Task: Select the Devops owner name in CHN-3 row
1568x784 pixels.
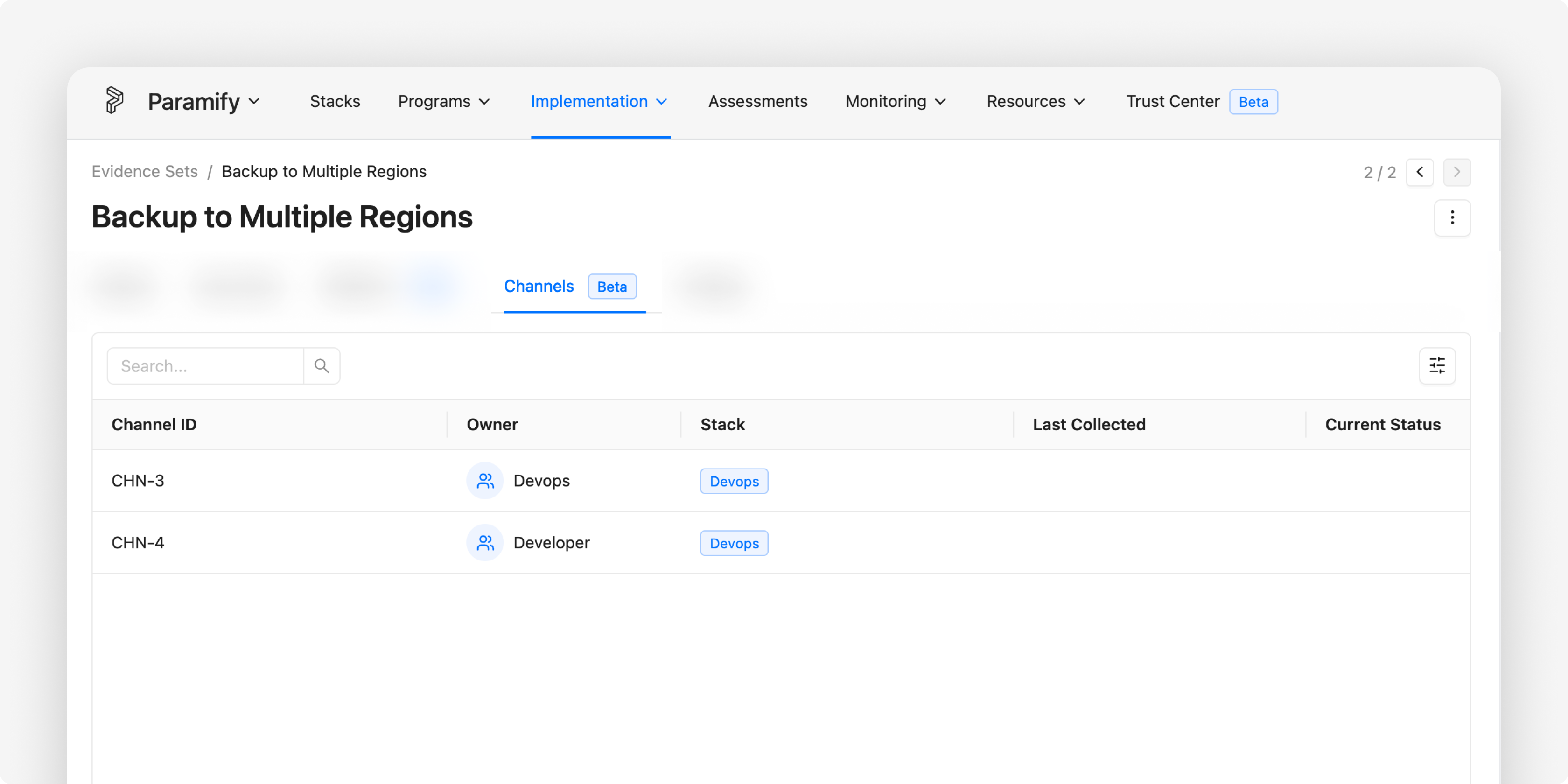Action: coord(541,481)
